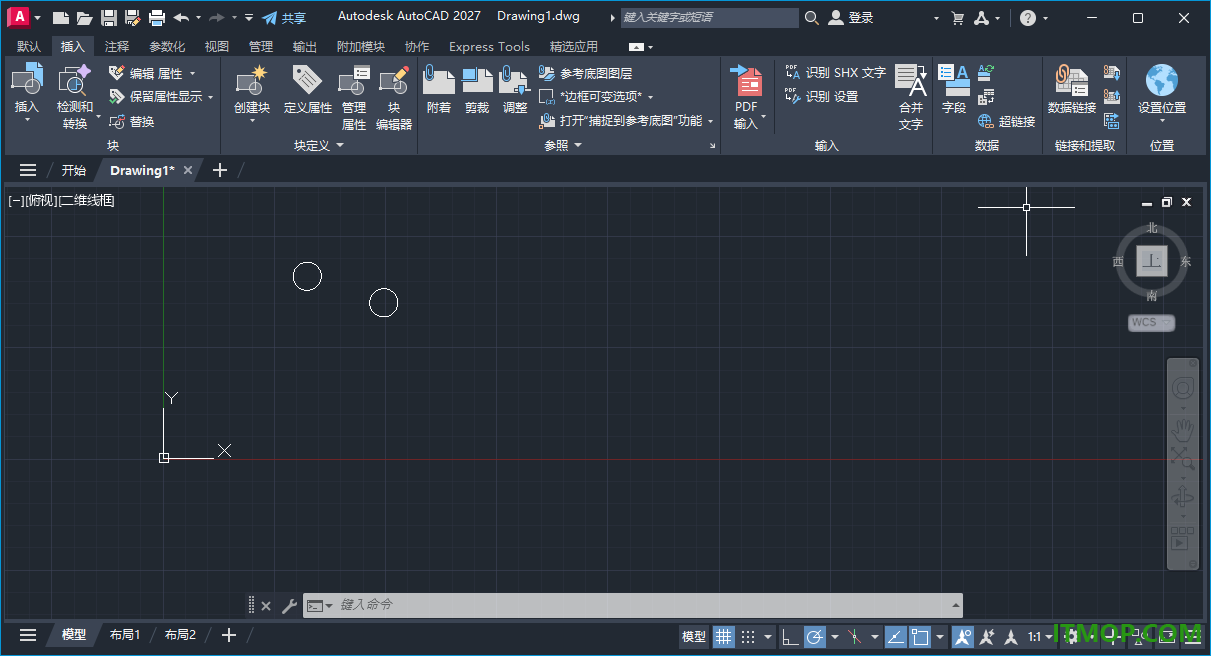Click the Undo arrow icon
This screenshot has height=656, width=1211.
click(180, 18)
